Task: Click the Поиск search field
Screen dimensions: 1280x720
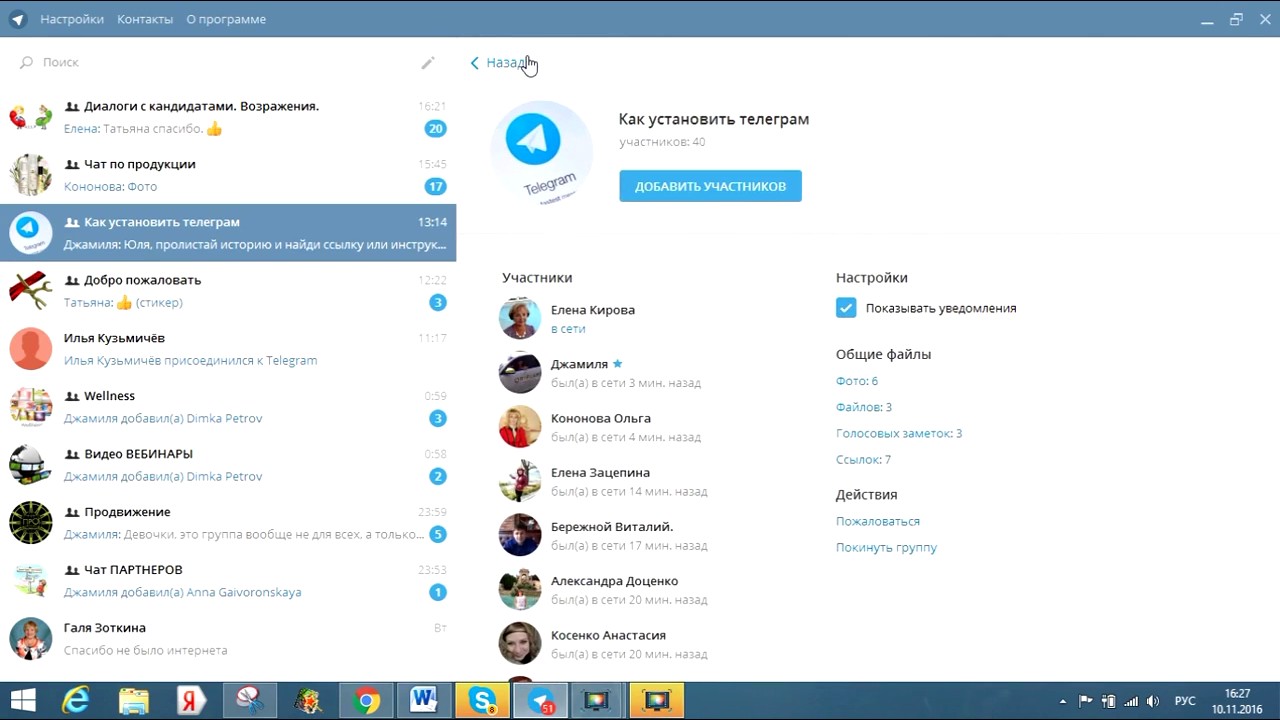Action: 215,62
